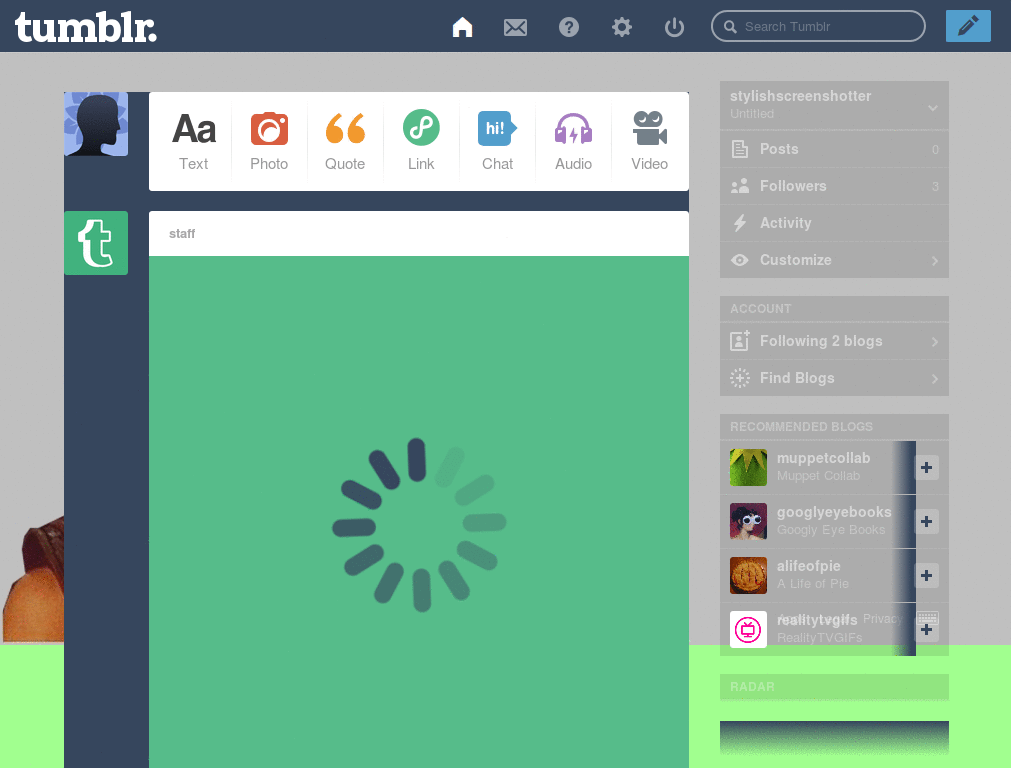Create a Link post
Screen dimensions: 1024x768
(x=421, y=142)
